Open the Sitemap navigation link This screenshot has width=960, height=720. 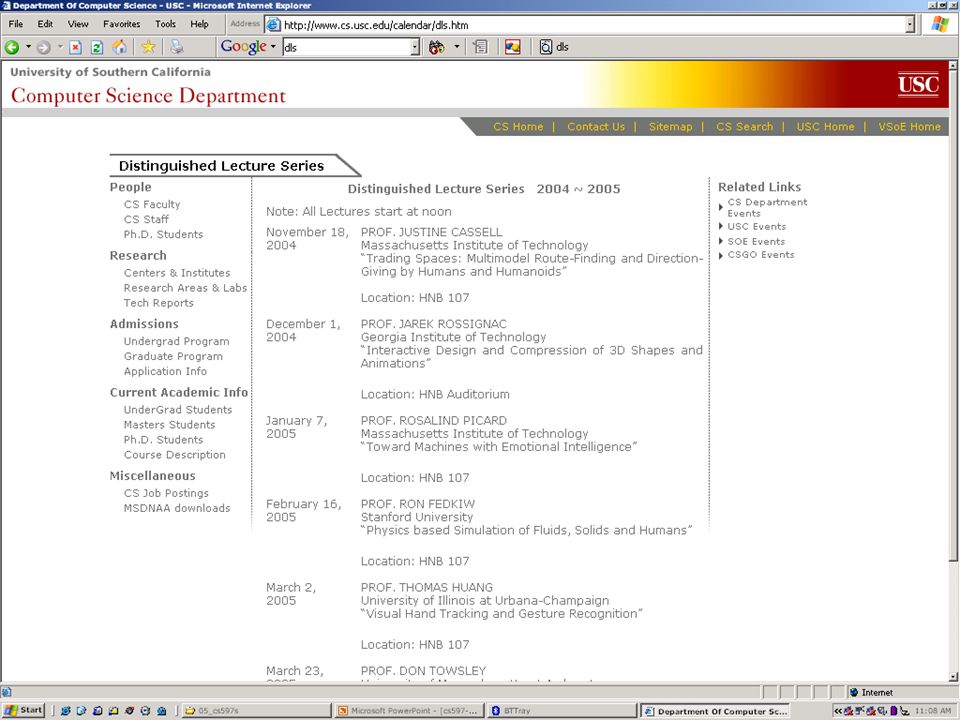coord(670,127)
